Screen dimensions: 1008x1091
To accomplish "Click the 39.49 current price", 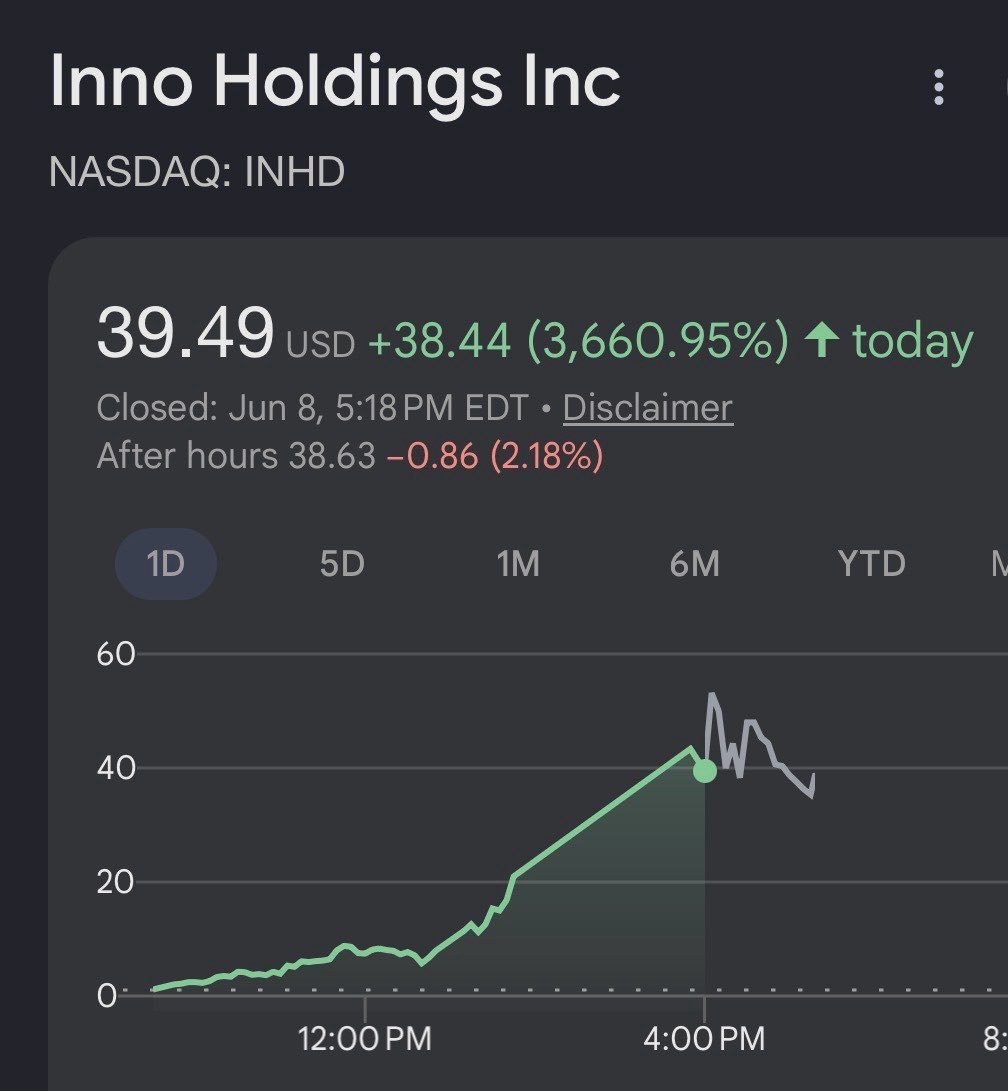I will pyautogui.click(x=185, y=334).
